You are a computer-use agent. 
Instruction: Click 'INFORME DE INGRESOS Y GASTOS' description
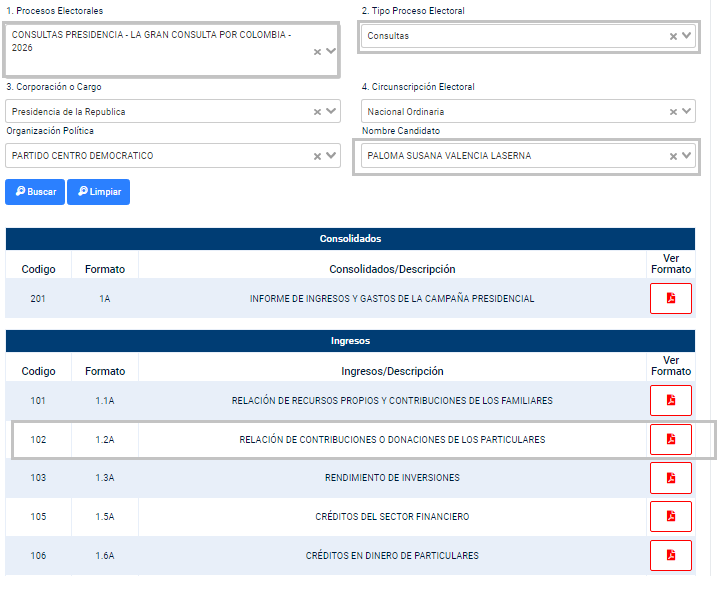(x=392, y=299)
